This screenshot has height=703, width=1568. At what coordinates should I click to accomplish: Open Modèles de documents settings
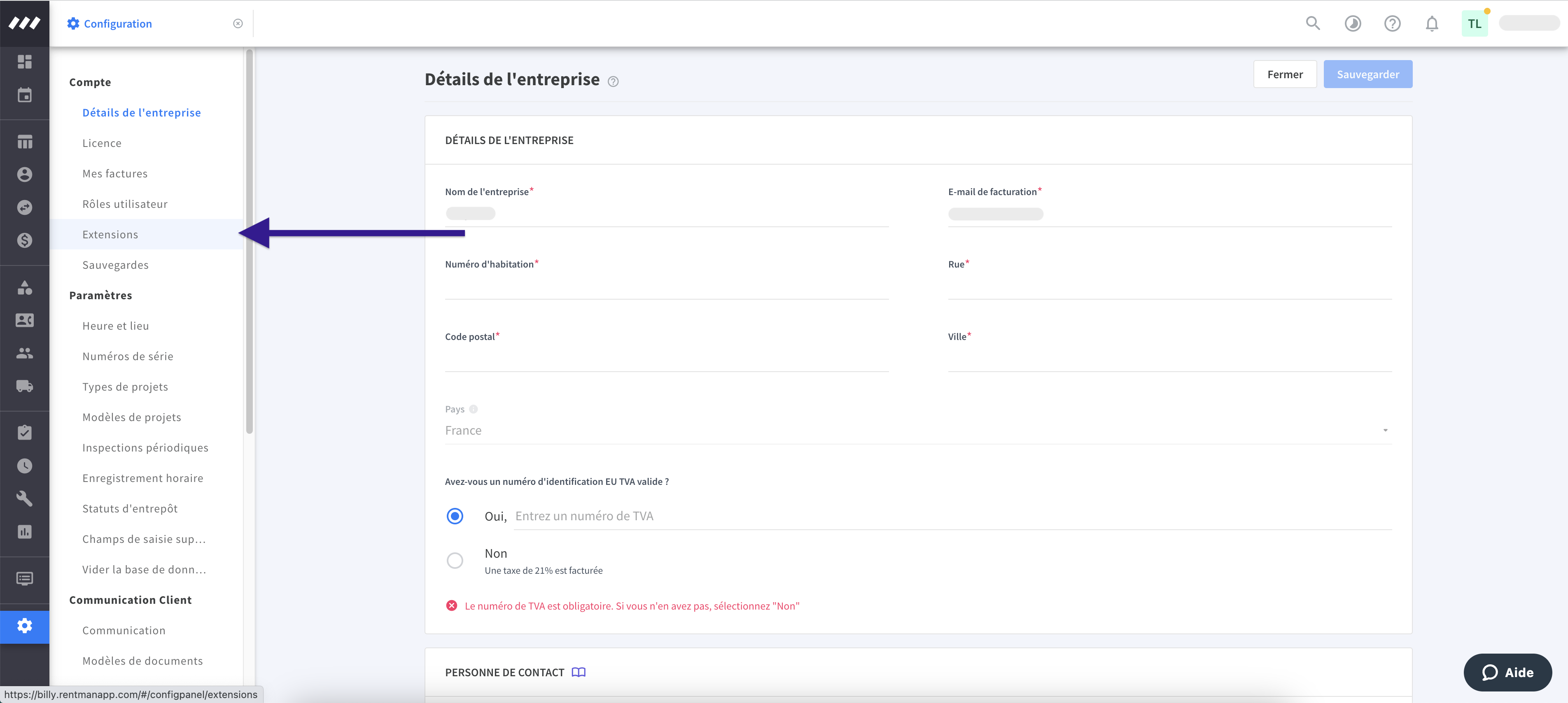[x=142, y=660]
